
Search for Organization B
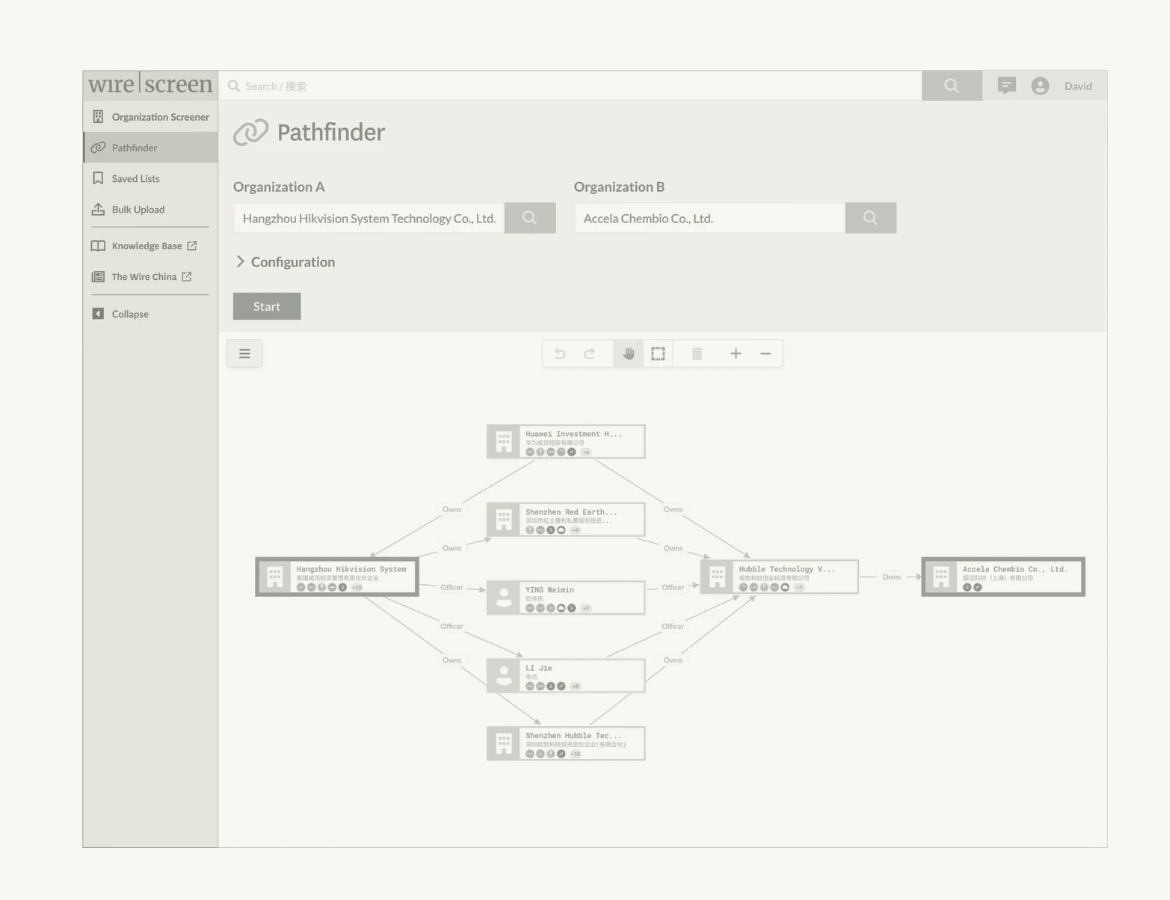[871, 218]
